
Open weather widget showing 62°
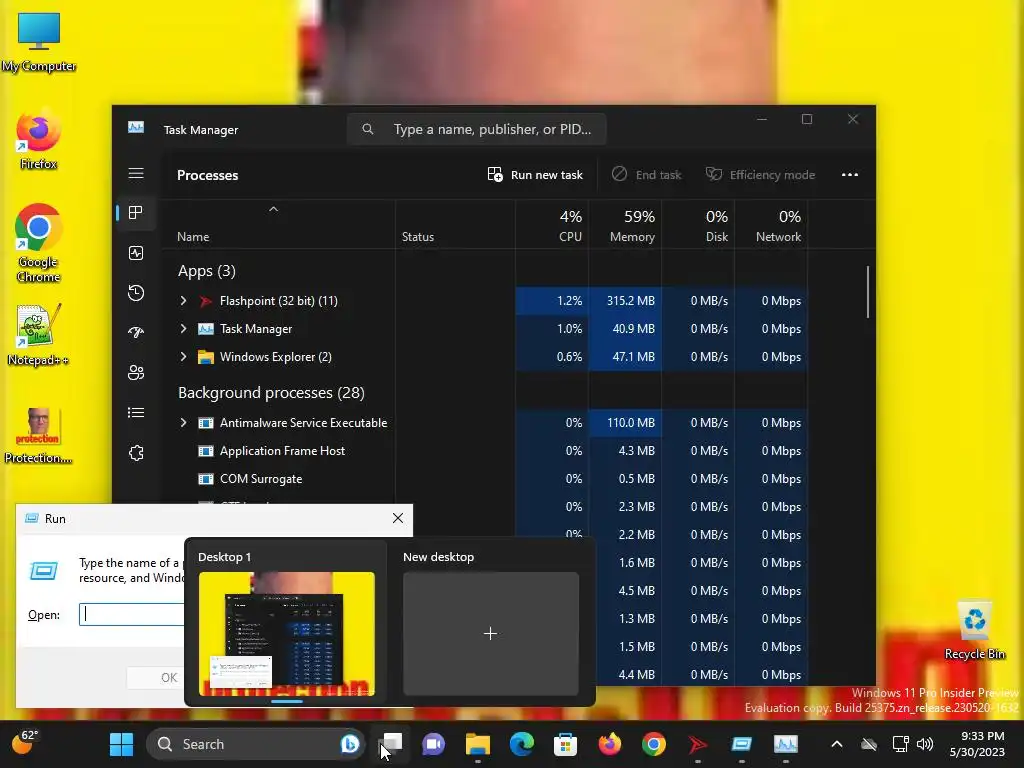[x=25, y=742]
